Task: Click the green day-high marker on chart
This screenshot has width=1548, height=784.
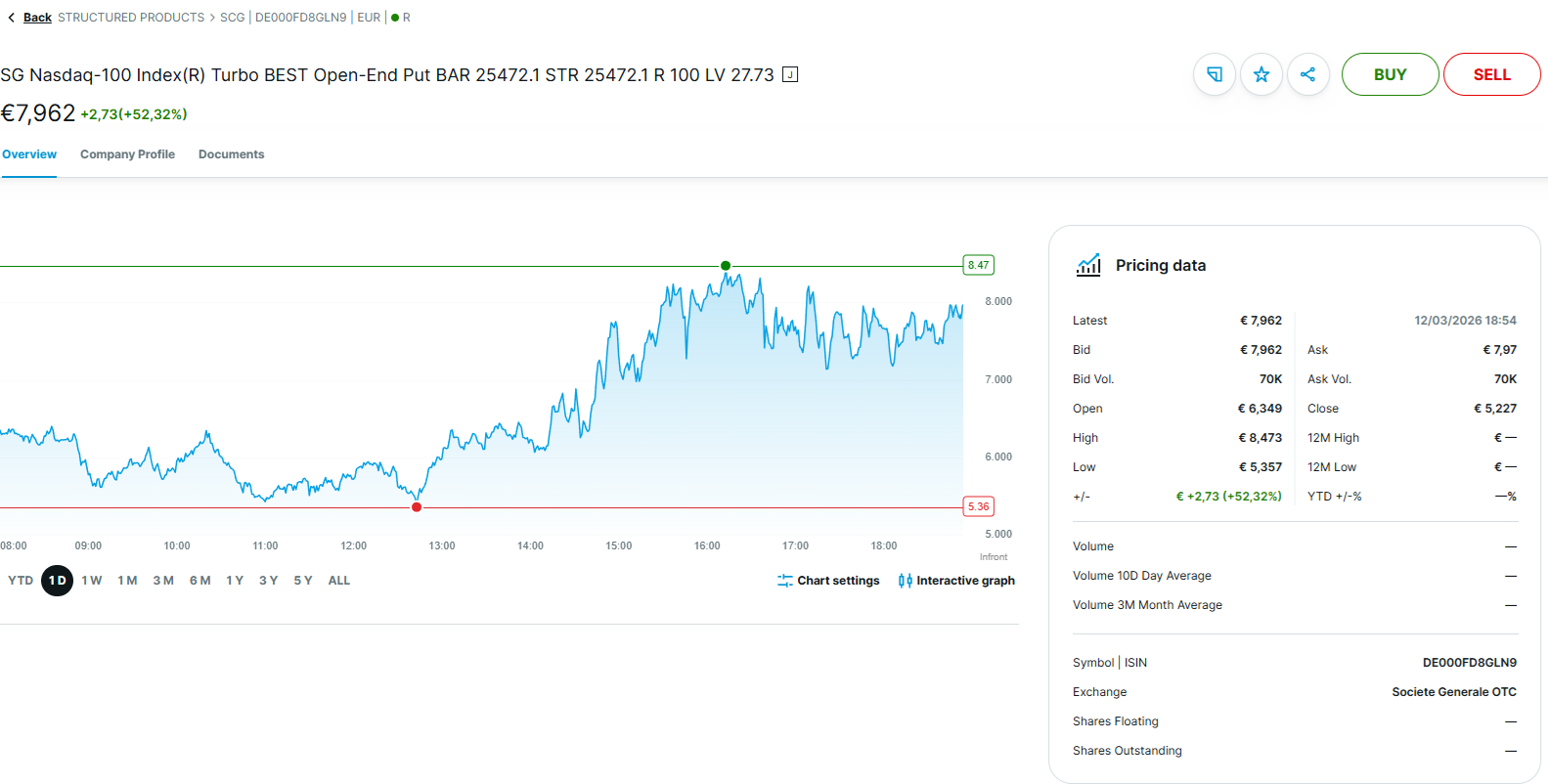Action: pyautogui.click(x=726, y=266)
